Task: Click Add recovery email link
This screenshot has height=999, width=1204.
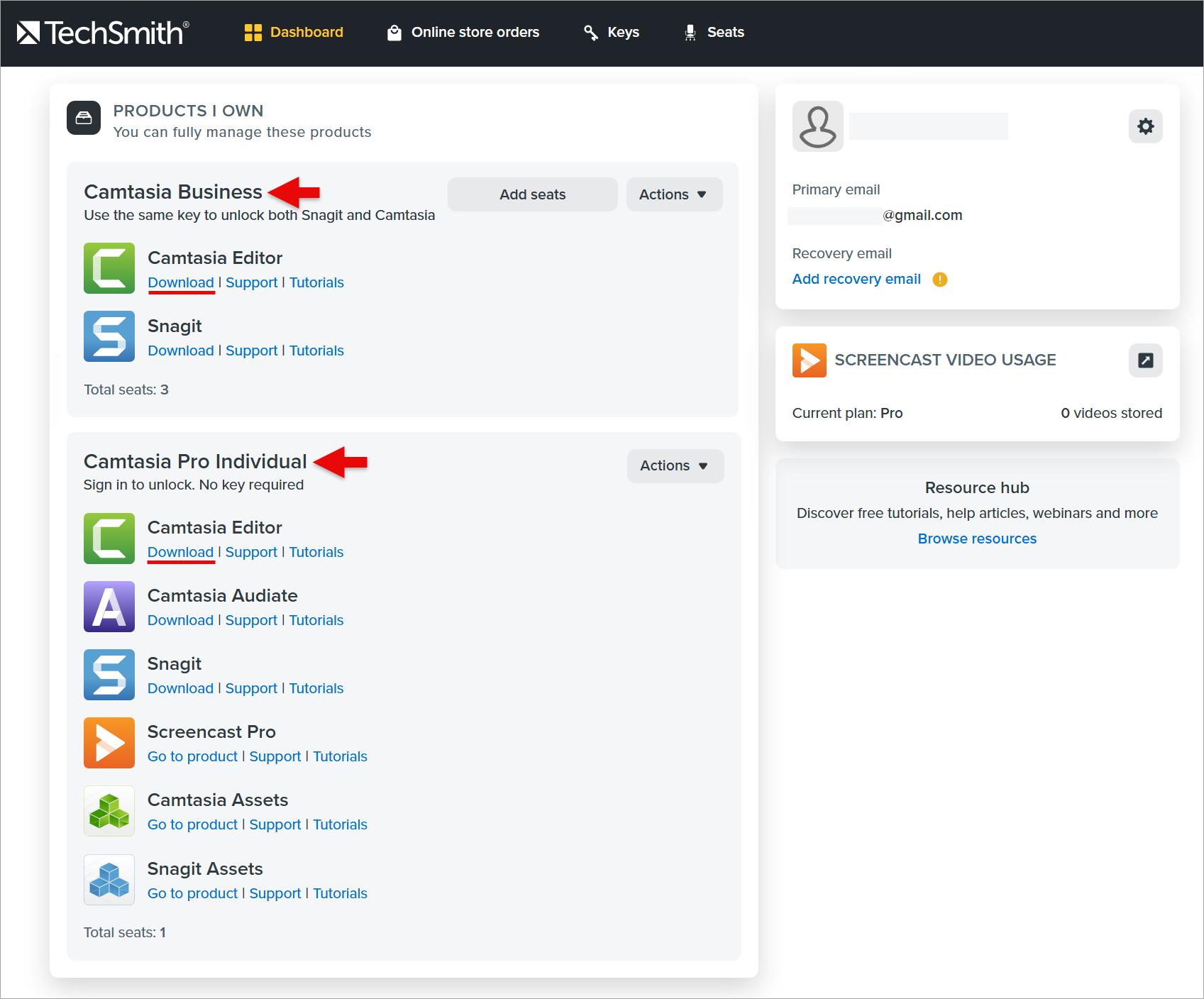Action: point(856,280)
